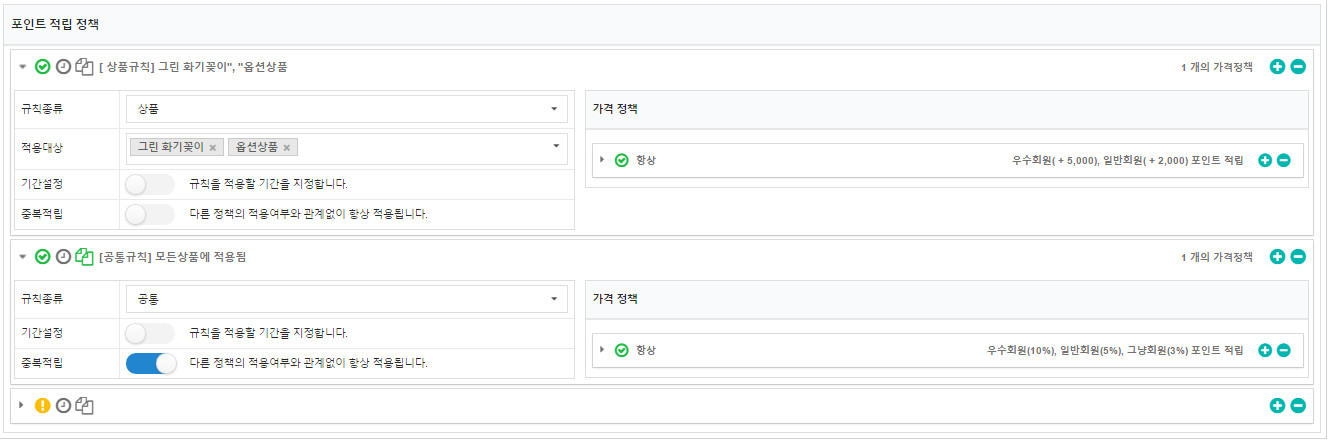This screenshot has width=1328, height=443.
Task: Click copy icon on 상품규칙 rule header
Action: pos(85,67)
